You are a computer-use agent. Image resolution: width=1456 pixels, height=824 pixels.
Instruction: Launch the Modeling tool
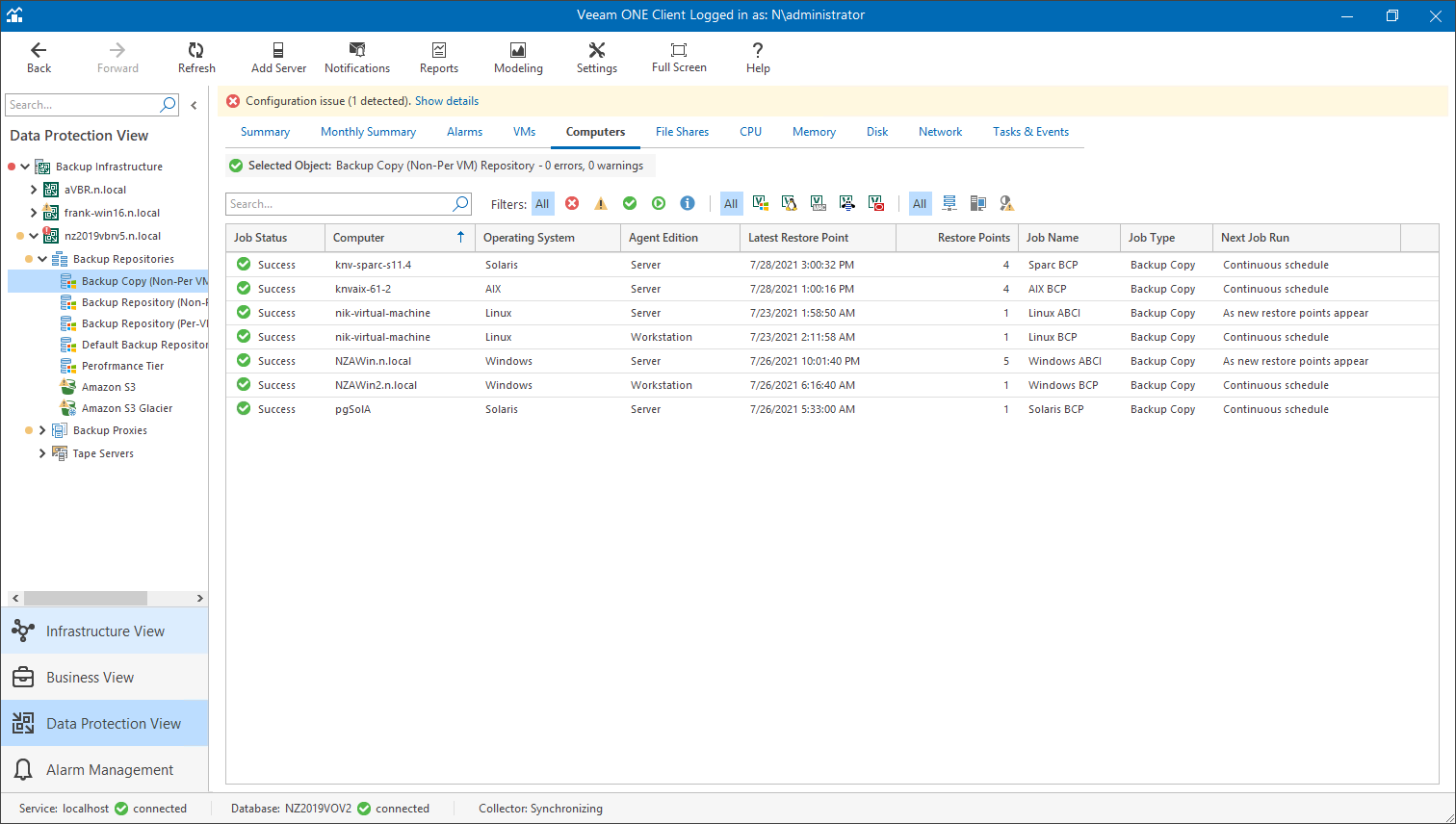[x=518, y=58]
